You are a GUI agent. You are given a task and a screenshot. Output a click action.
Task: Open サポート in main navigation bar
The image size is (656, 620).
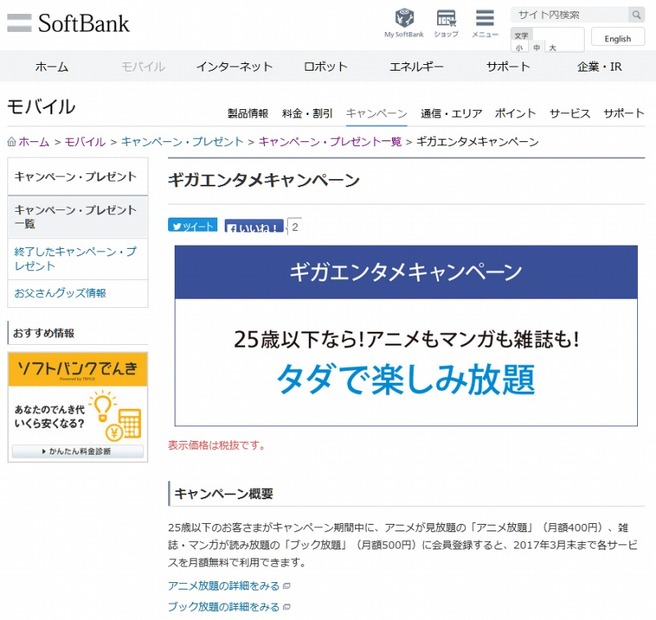tap(508, 67)
